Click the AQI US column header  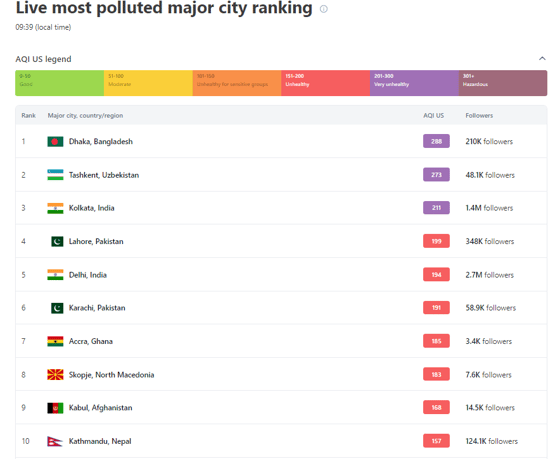(434, 115)
